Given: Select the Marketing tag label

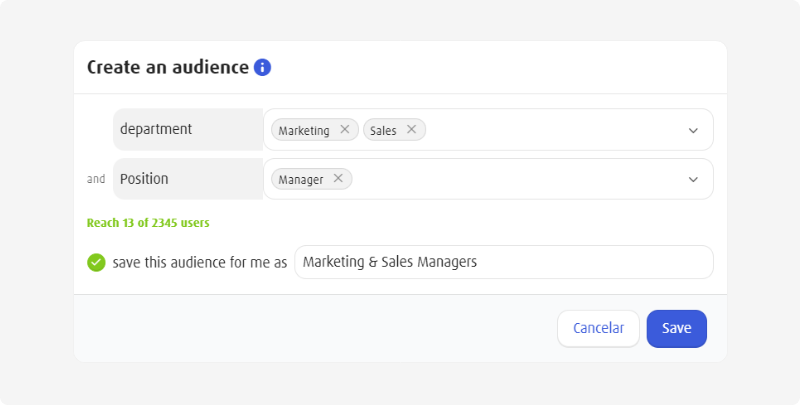Looking at the screenshot, I should [303, 130].
